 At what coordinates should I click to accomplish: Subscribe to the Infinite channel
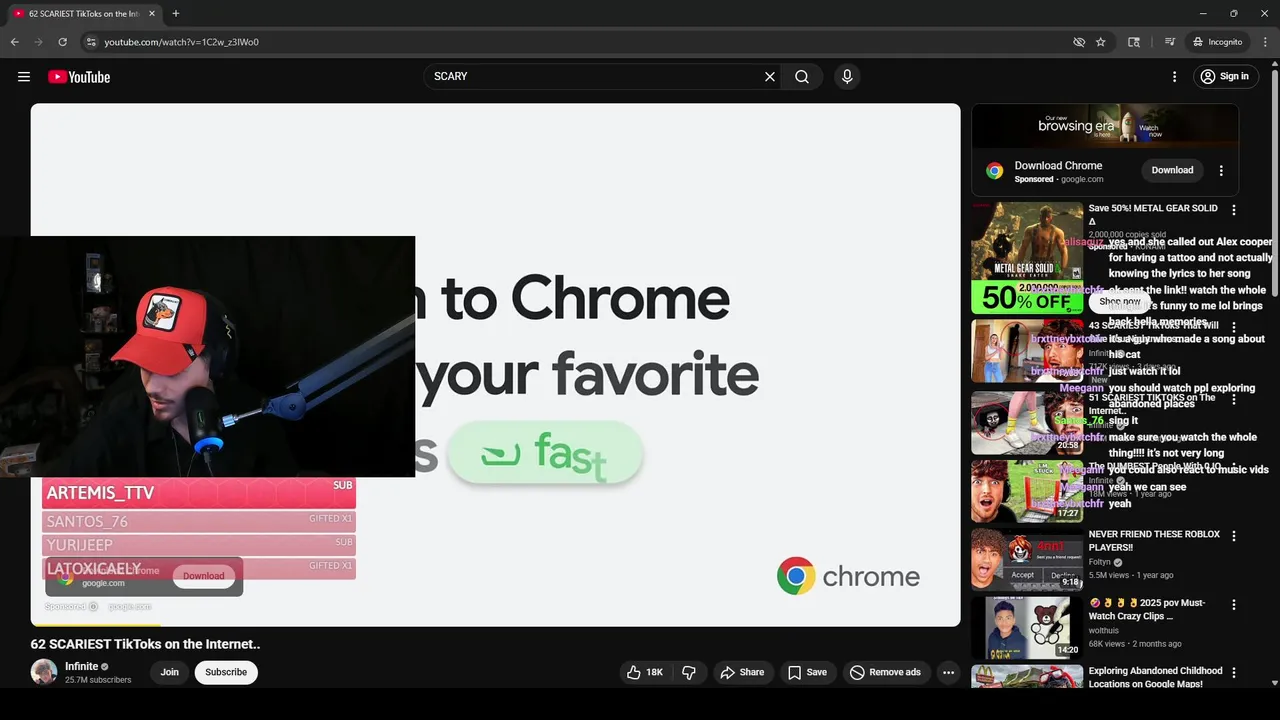point(226,672)
